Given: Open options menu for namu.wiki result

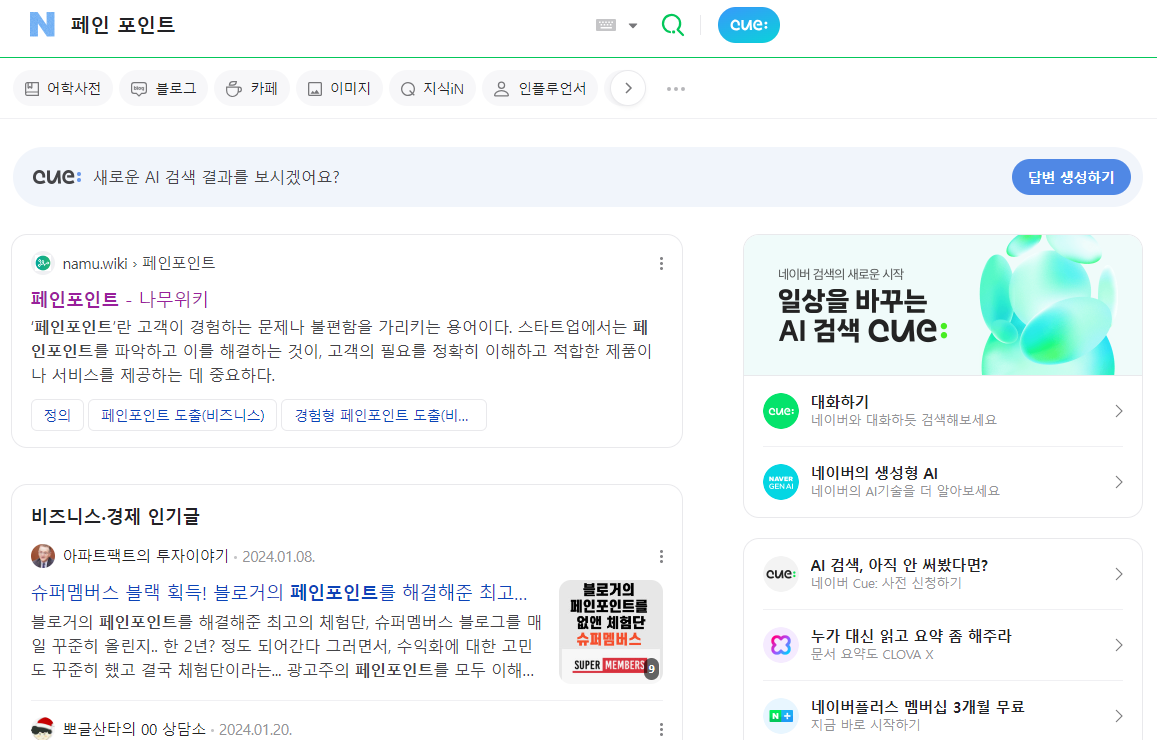Looking at the screenshot, I should tap(661, 263).
